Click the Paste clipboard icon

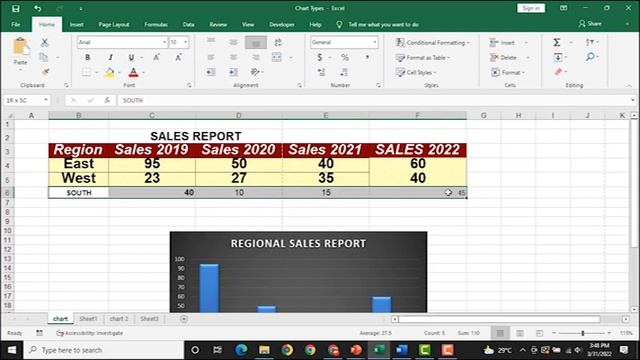pyautogui.click(x=20, y=47)
